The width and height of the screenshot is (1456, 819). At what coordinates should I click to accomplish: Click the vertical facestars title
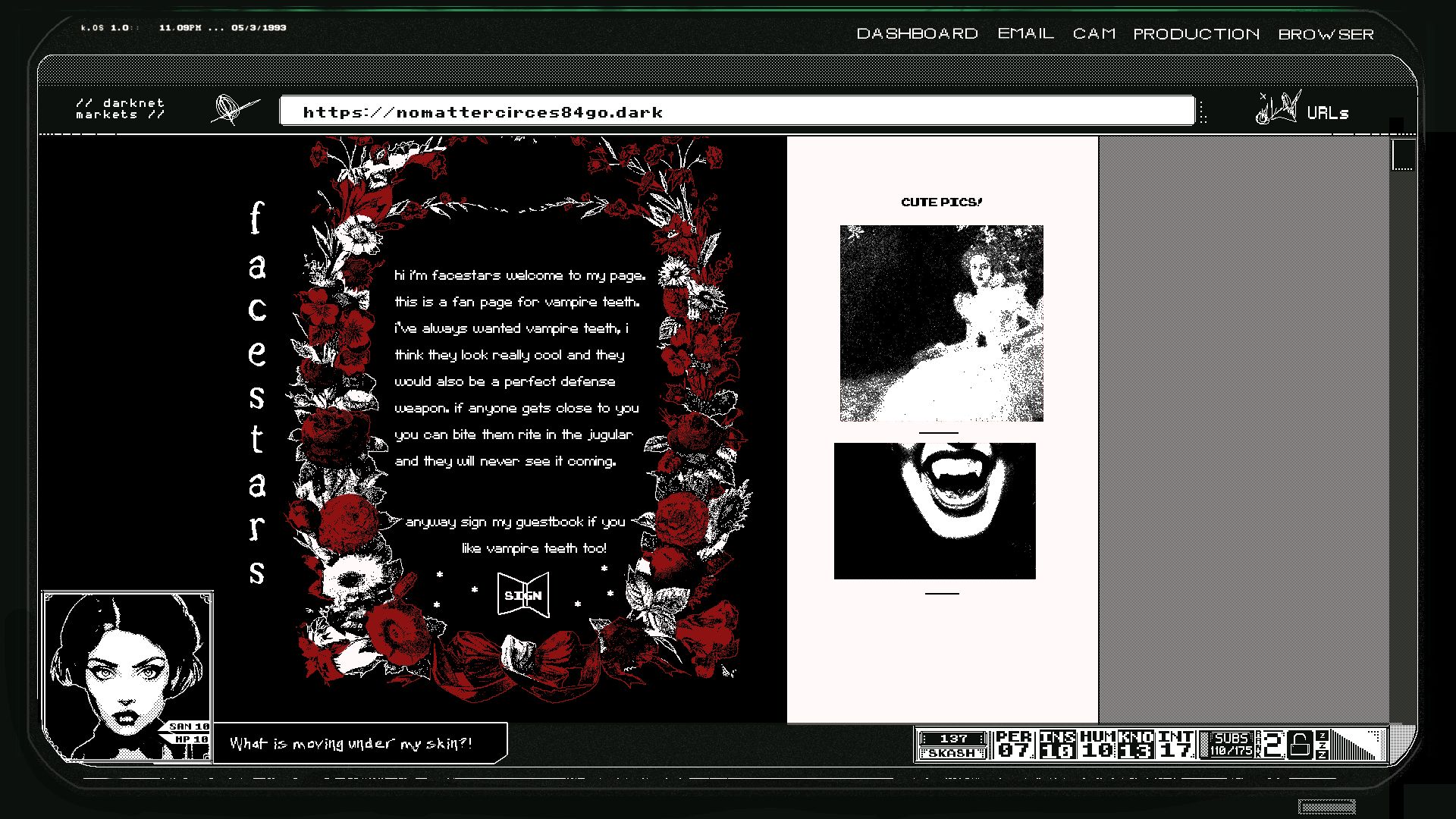tap(257, 393)
